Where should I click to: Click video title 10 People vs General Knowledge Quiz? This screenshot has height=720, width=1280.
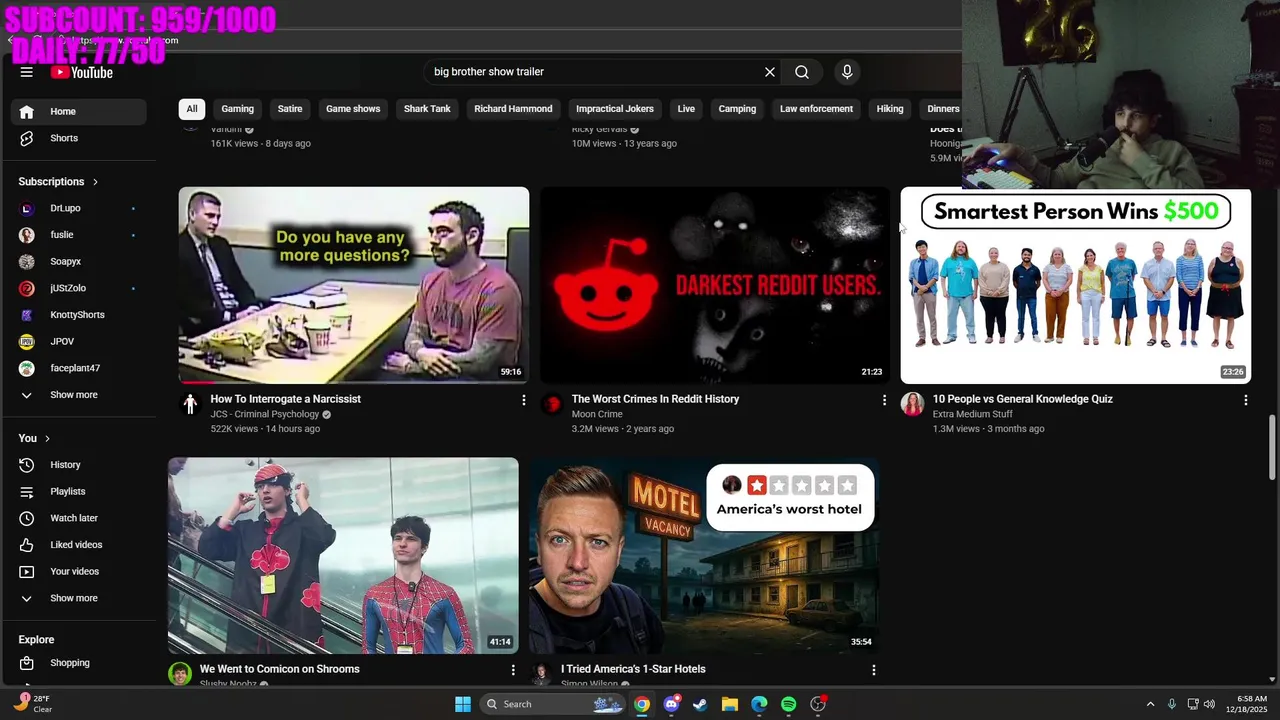1023,399
